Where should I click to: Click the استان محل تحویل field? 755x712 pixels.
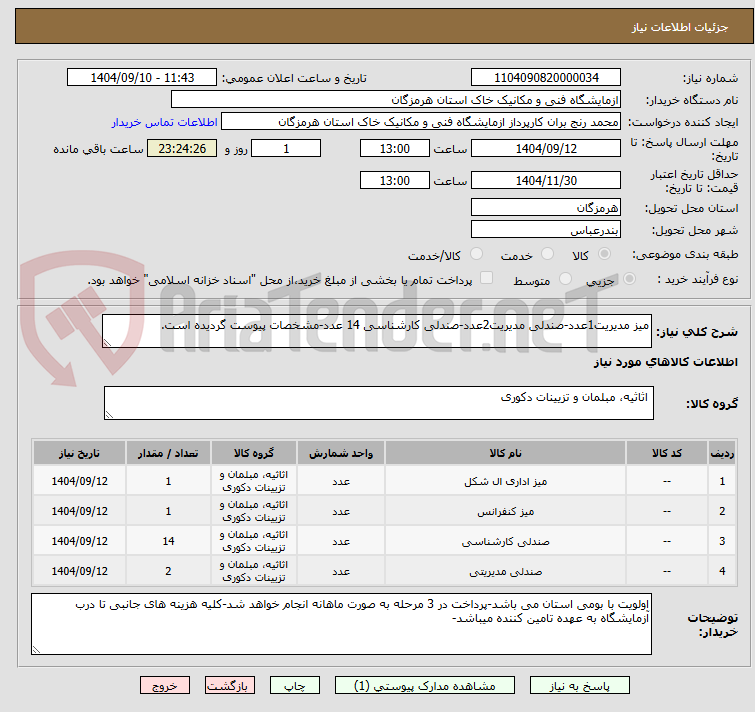[x=545, y=208]
